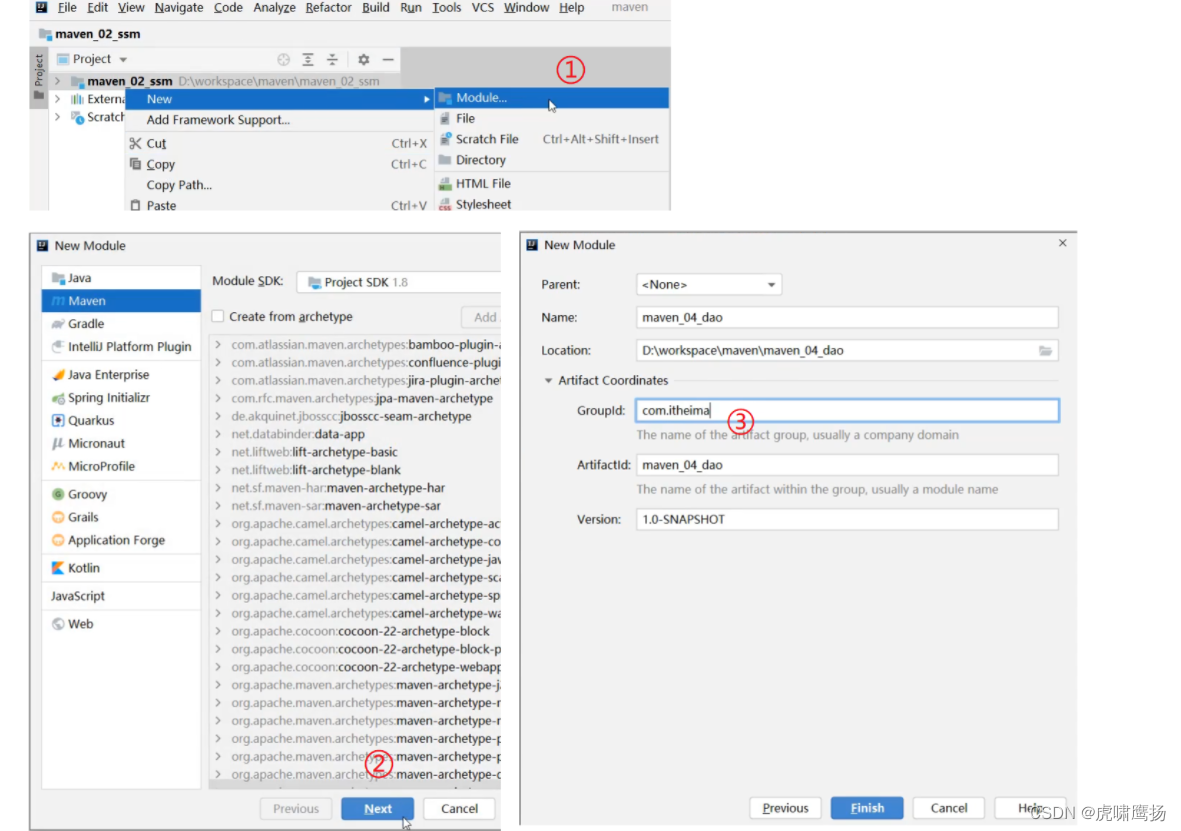
Task: Click the Expand All icon in Project toolbar
Action: (x=308, y=60)
